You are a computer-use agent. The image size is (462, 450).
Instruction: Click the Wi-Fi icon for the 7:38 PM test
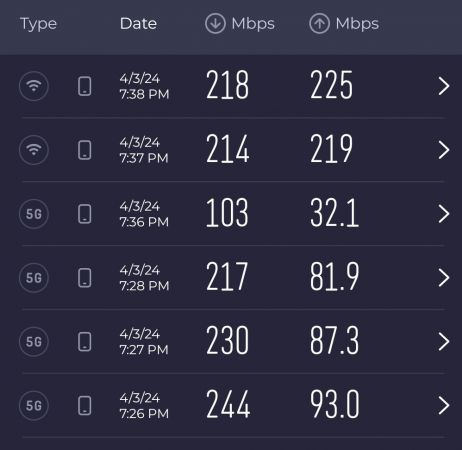(x=34, y=86)
